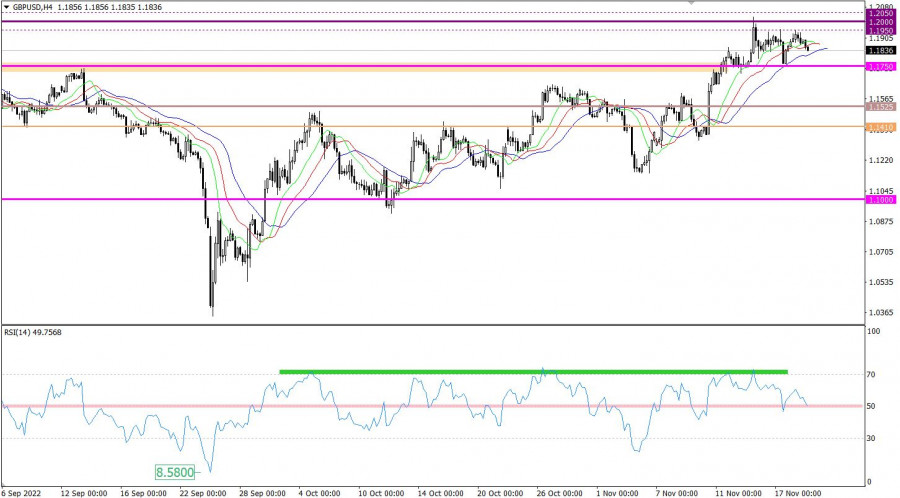
Task: Click the 1.0875 value on price scale
Action: [x=880, y=221]
